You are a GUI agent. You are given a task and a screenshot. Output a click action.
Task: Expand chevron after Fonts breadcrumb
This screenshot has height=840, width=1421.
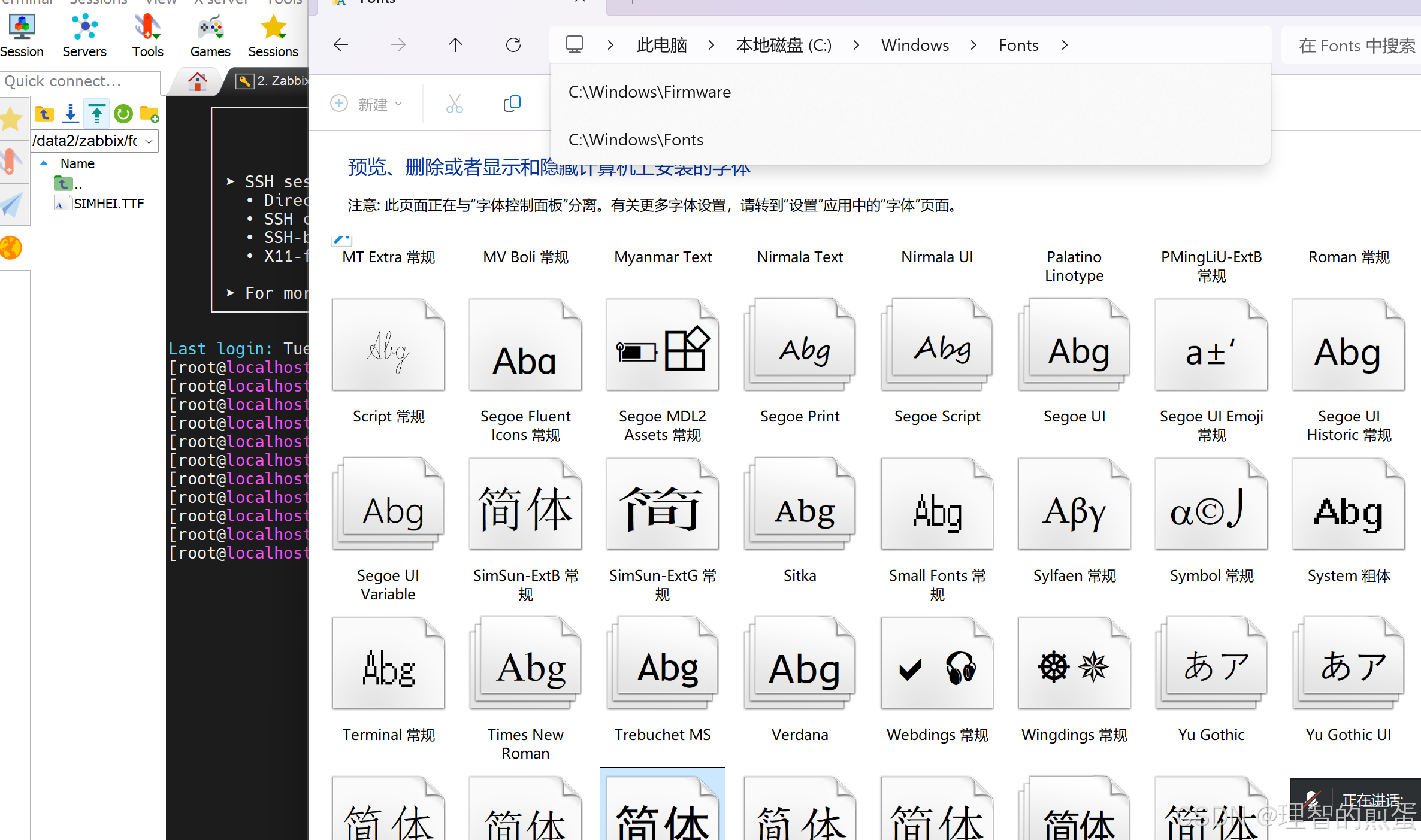click(x=1065, y=45)
